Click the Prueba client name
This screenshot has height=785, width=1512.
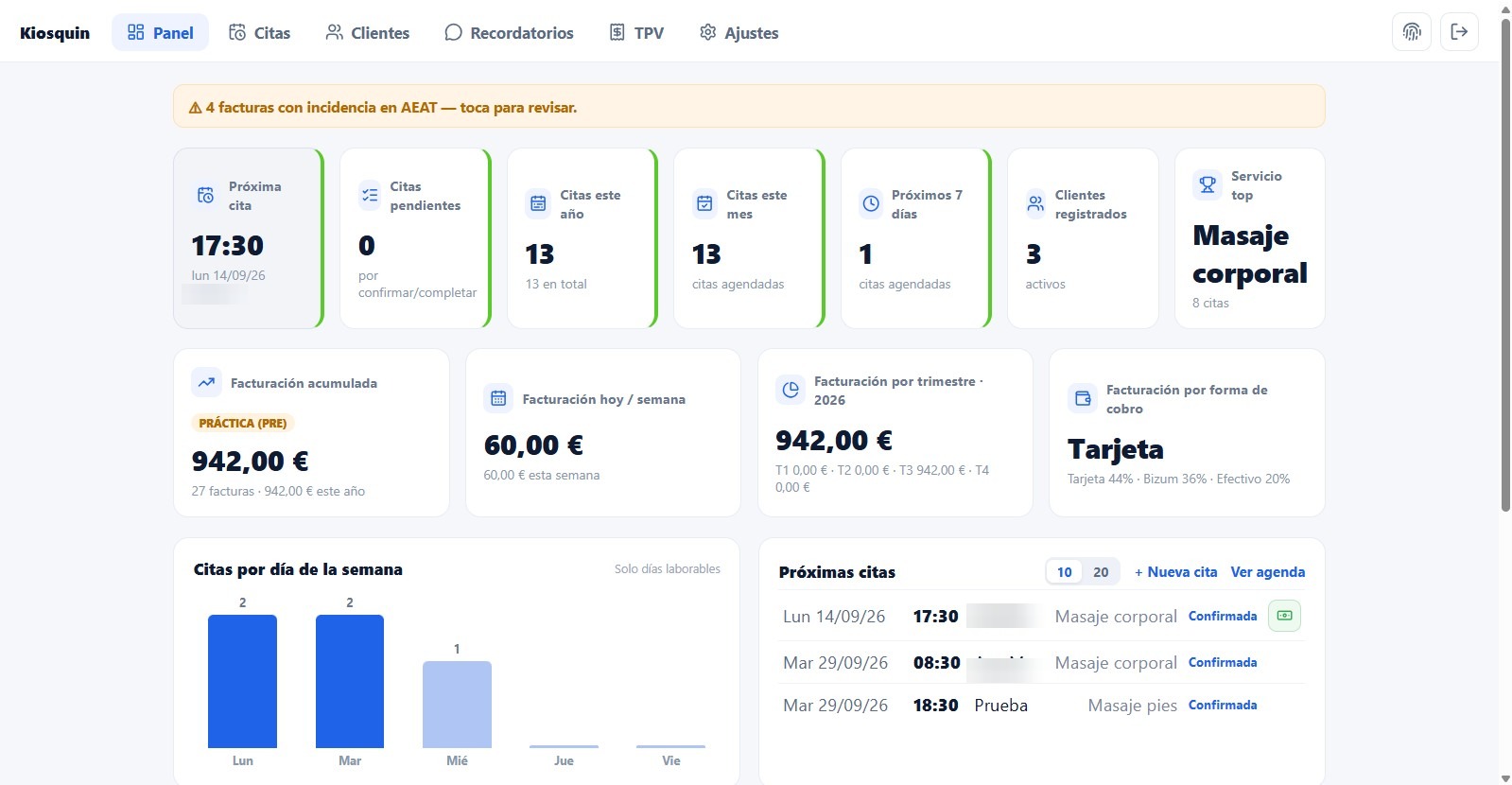1000,706
